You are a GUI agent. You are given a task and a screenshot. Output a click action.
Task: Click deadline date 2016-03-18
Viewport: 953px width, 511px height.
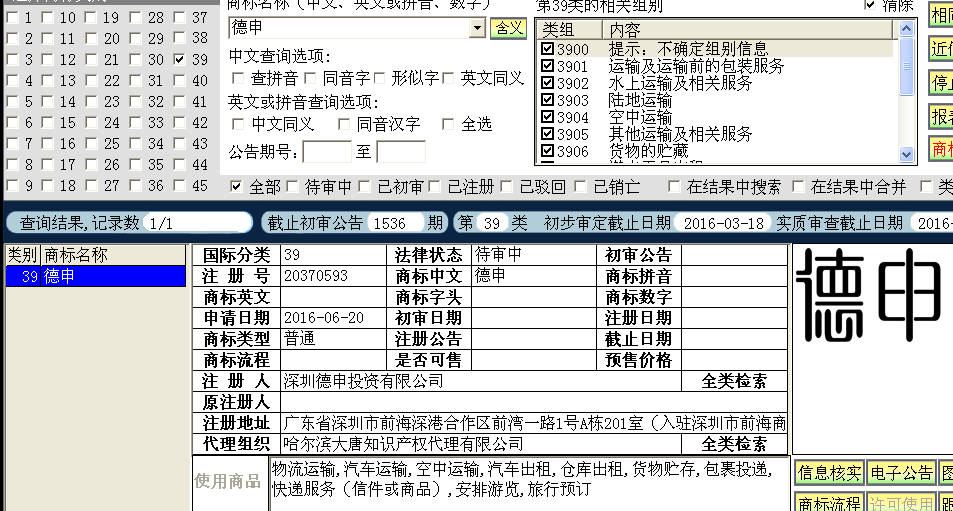pyautogui.click(x=723, y=223)
